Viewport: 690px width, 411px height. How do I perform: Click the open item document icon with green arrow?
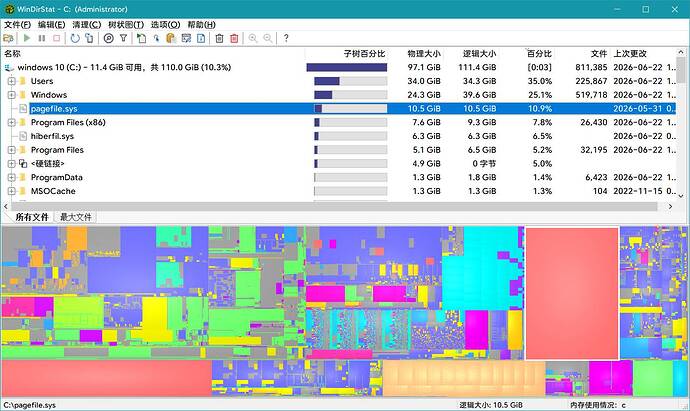(141, 38)
